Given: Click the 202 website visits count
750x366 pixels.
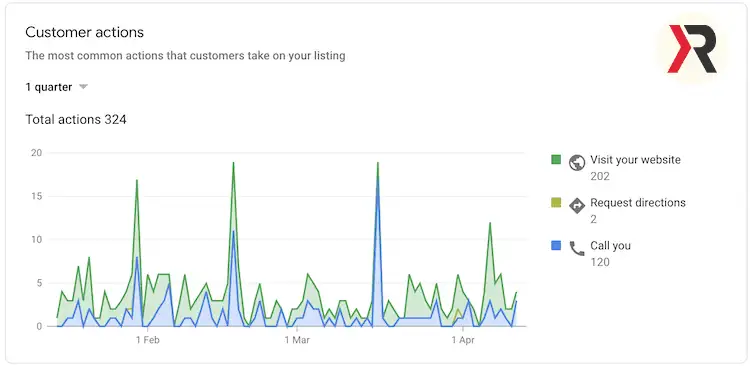Looking at the screenshot, I should 600,177.
